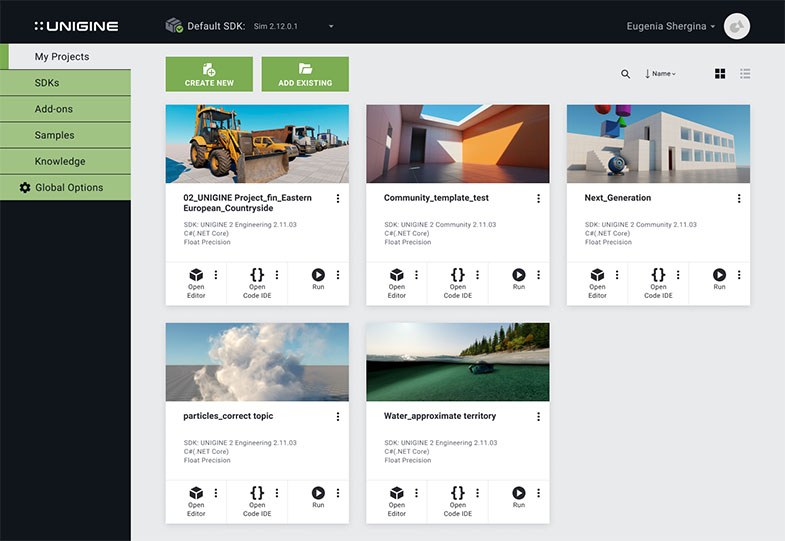This screenshot has height=541, width=785.
Task: Click the Create New button
Action: (209, 74)
